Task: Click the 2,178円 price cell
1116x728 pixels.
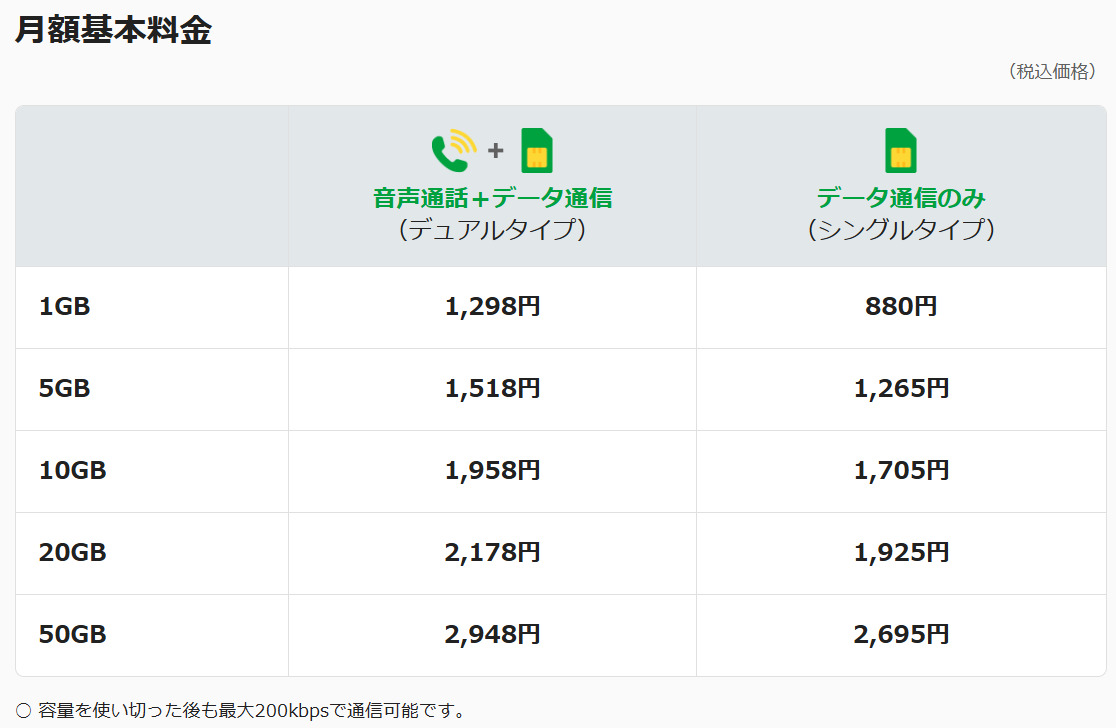Action: click(492, 553)
